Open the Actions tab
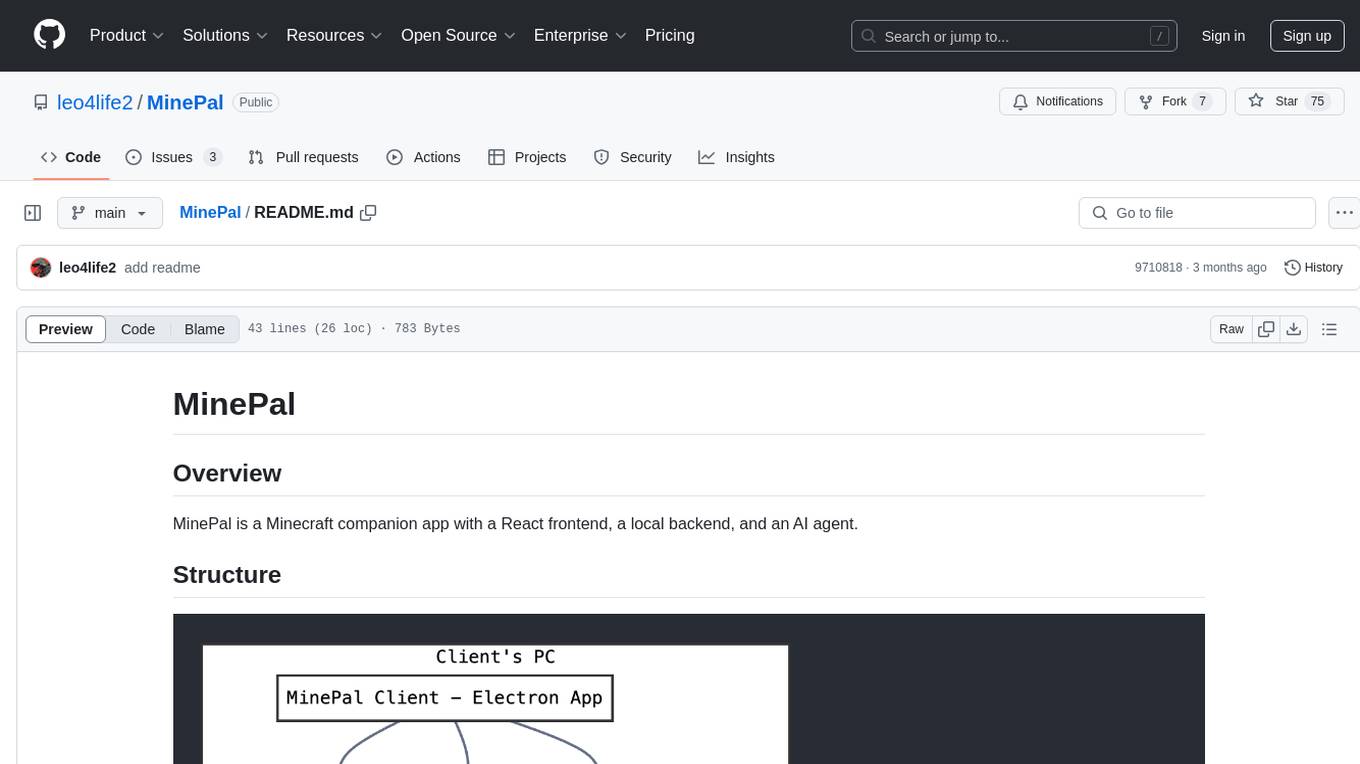The height and width of the screenshot is (764, 1360). [423, 157]
